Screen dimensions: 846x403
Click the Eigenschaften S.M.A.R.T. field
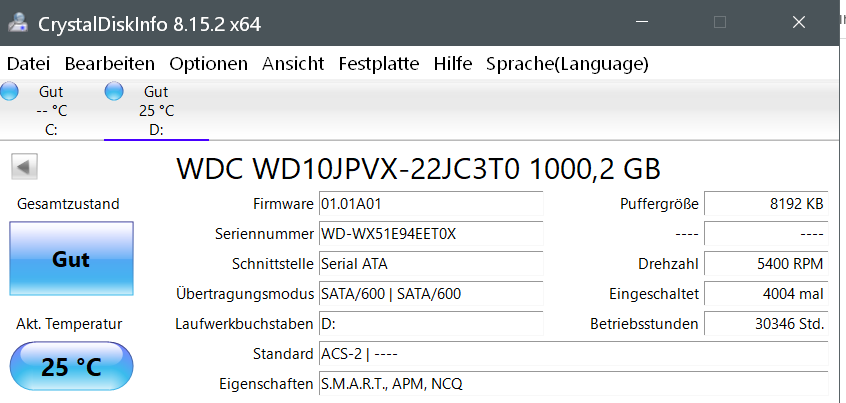click(572, 384)
